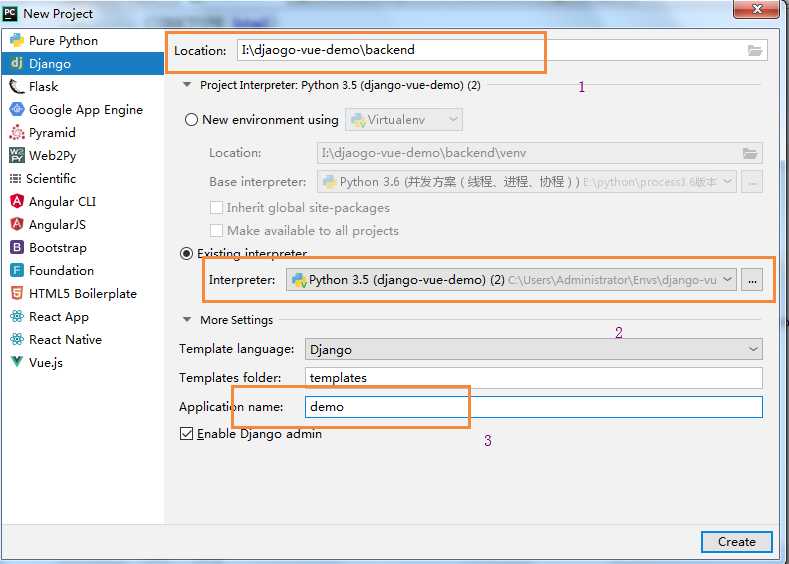Click the HTML5 Boilerplate icon
789x564 pixels.
[17, 293]
